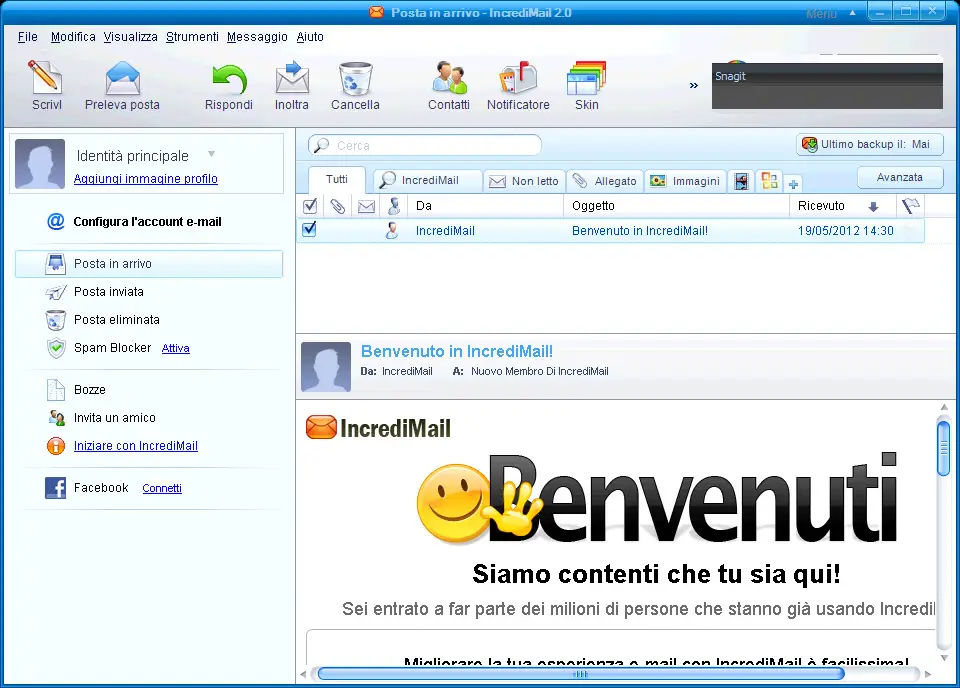Screen dimensions: 960x688
Task: Filter by Immagini tab
Action: 685,181
